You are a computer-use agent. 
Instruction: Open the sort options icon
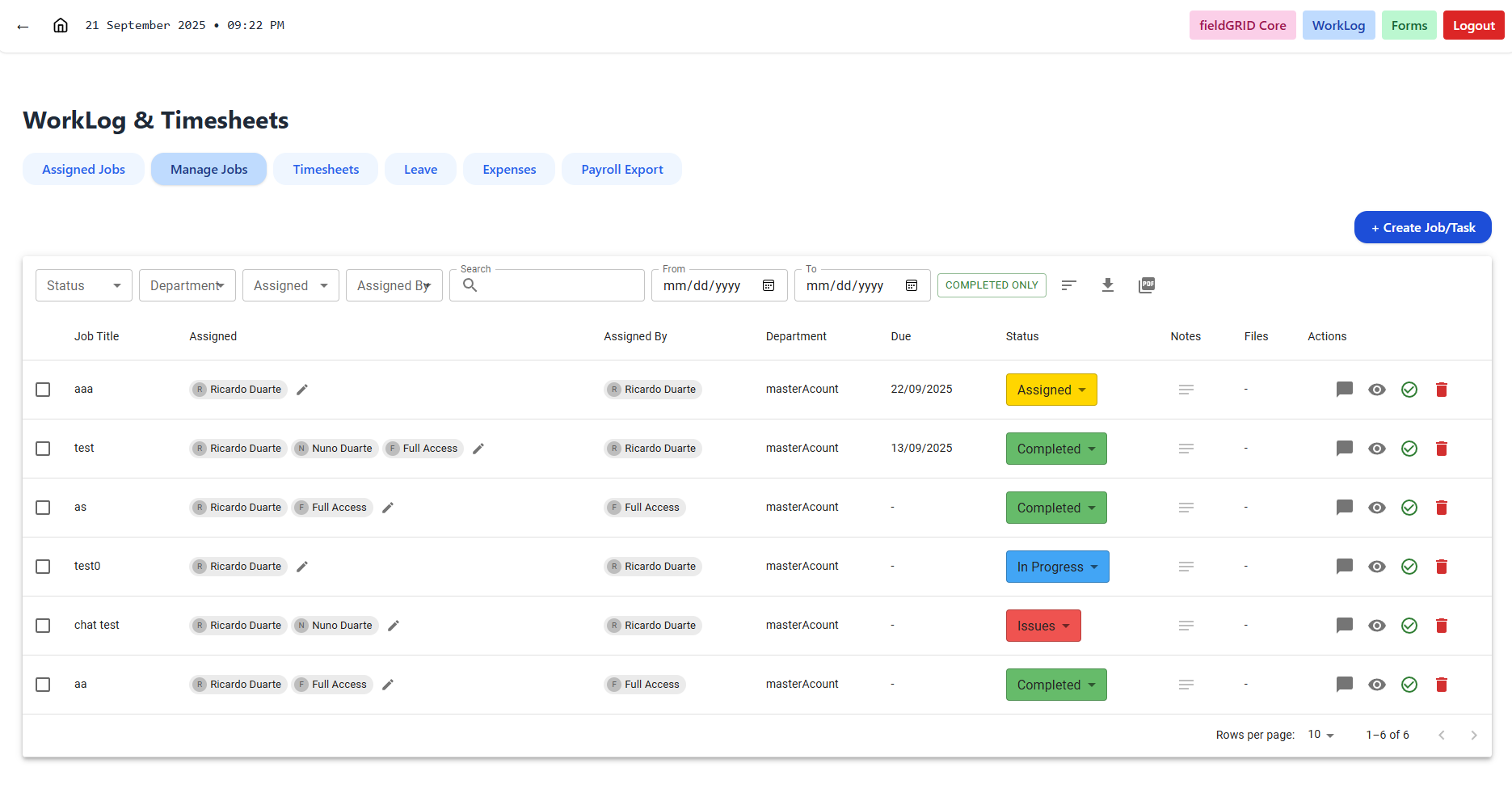pyautogui.click(x=1069, y=285)
